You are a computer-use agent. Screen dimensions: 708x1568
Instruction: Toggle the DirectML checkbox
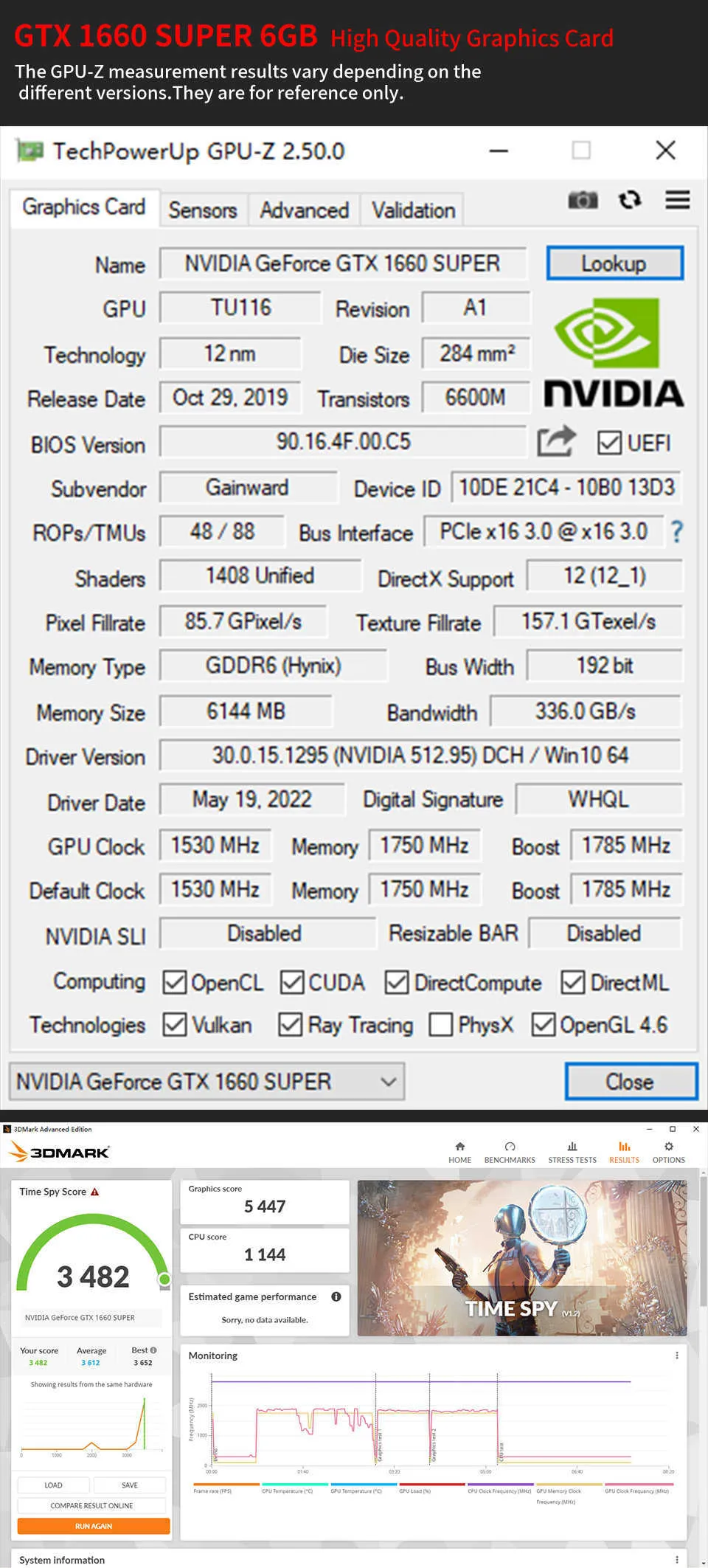coord(573,982)
